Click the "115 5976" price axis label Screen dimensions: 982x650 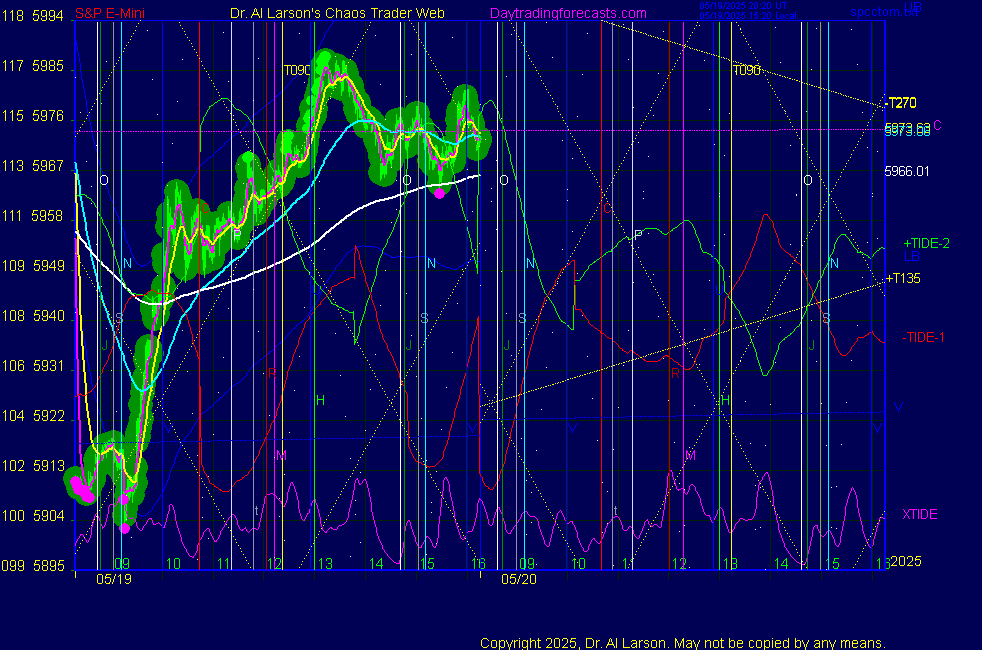click(33, 116)
